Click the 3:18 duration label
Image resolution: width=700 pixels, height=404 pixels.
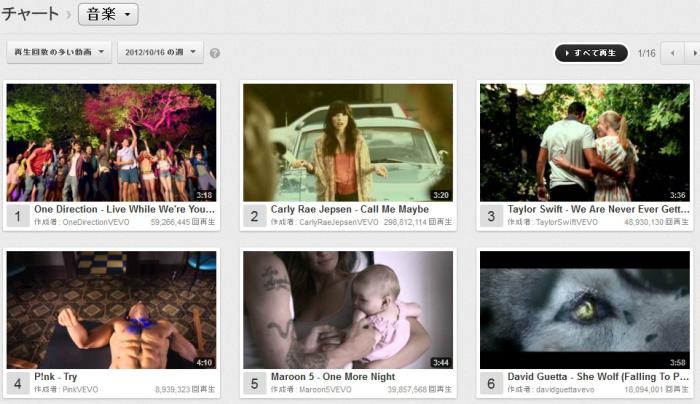pyautogui.click(x=204, y=195)
